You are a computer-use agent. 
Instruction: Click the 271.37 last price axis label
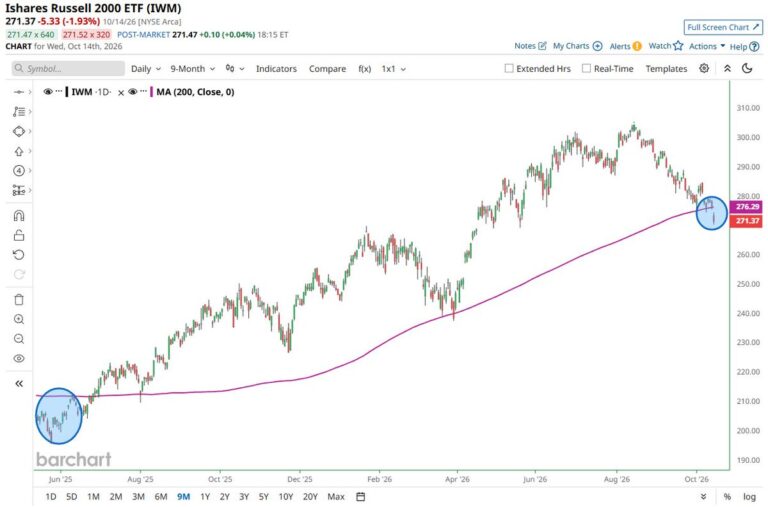coord(746,221)
